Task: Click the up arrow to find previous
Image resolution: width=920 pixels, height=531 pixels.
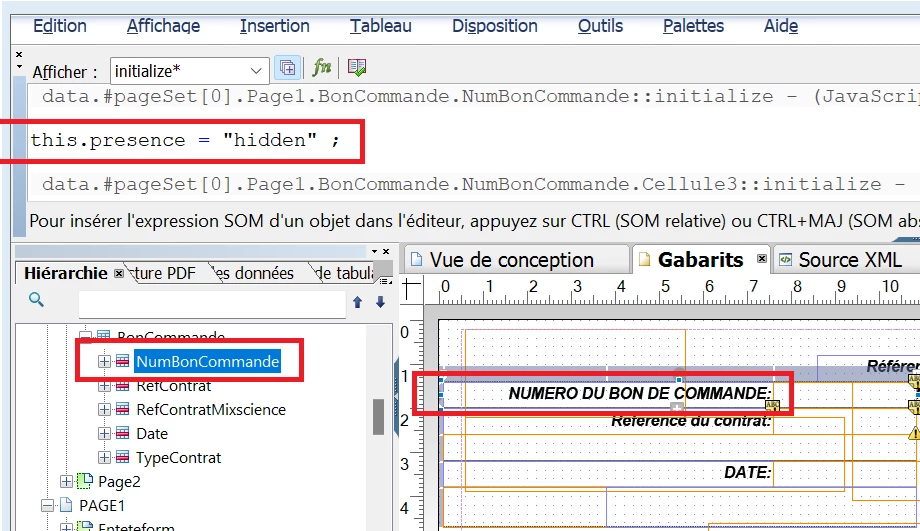Action: [357, 302]
